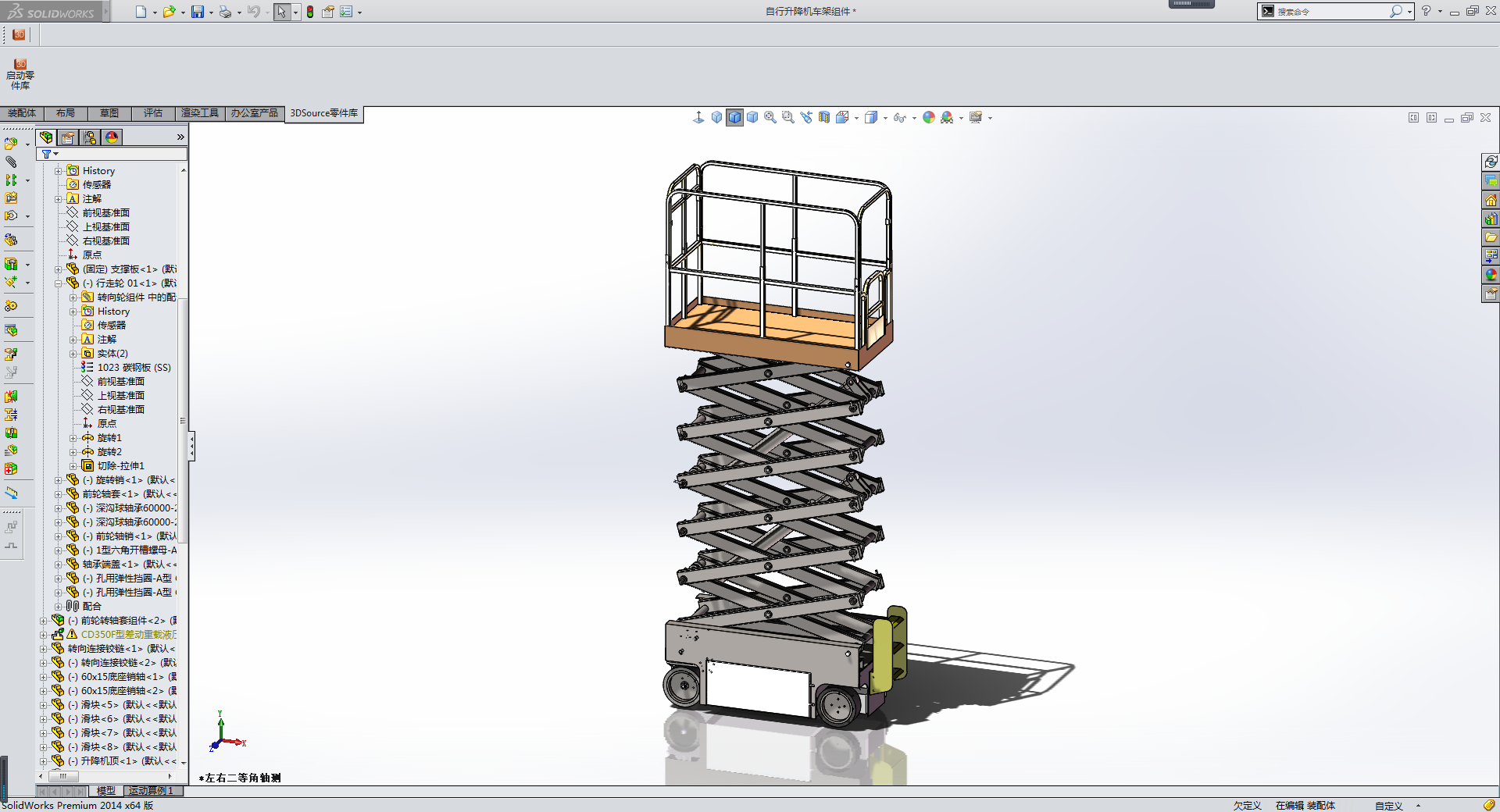Switch to the 办公室产品 tab
1500x812 pixels.
coord(254,113)
